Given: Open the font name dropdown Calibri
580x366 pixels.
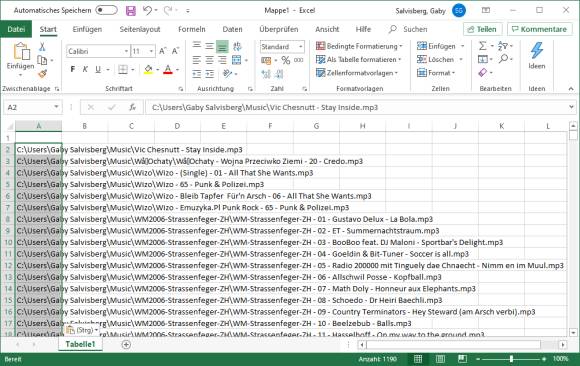Looking at the screenshot, I should point(126,51).
